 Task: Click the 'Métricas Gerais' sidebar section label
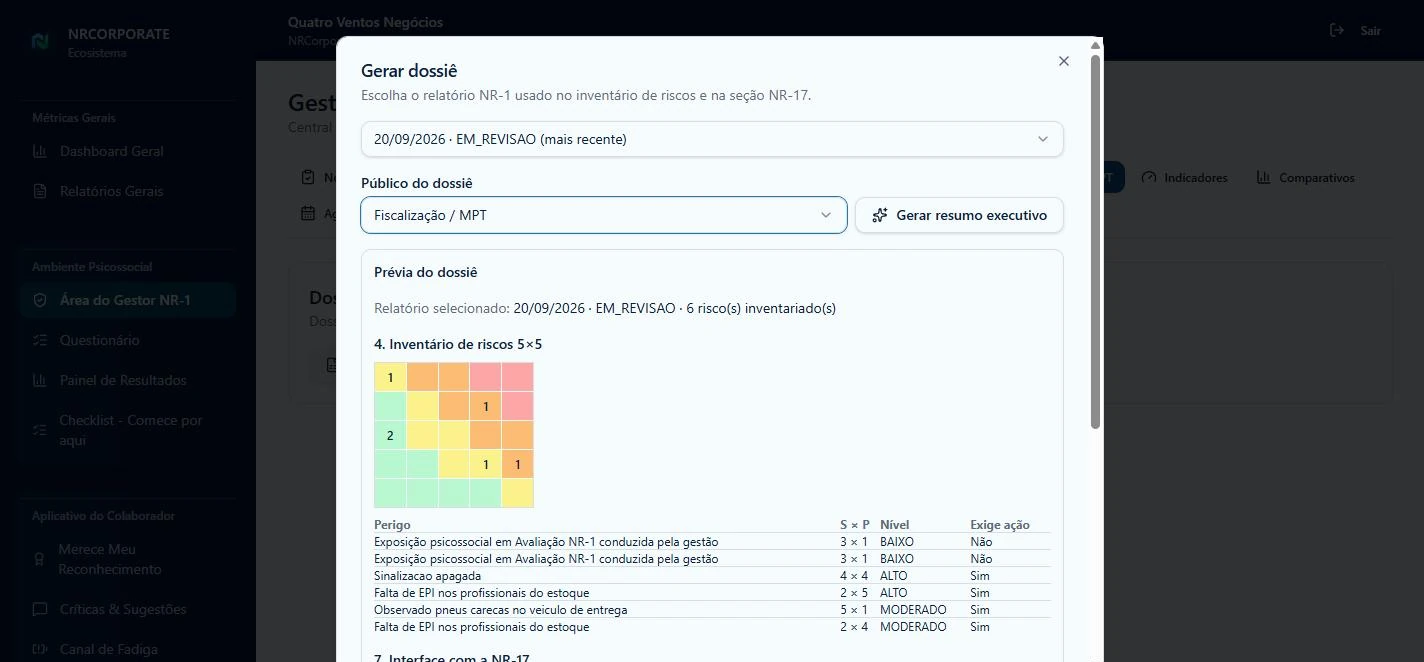pyautogui.click(x=74, y=118)
